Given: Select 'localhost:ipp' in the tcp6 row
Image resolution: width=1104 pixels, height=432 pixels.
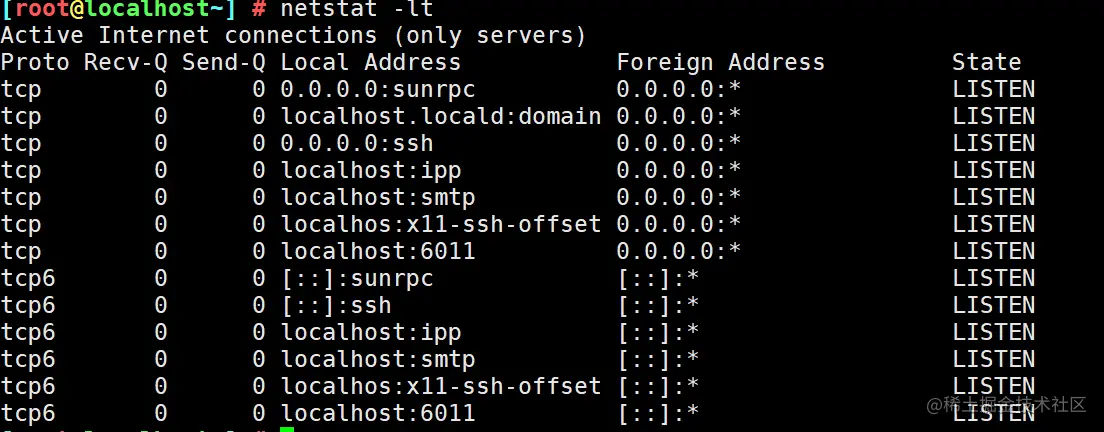Looking at the screenshot, I should [371, 332].
